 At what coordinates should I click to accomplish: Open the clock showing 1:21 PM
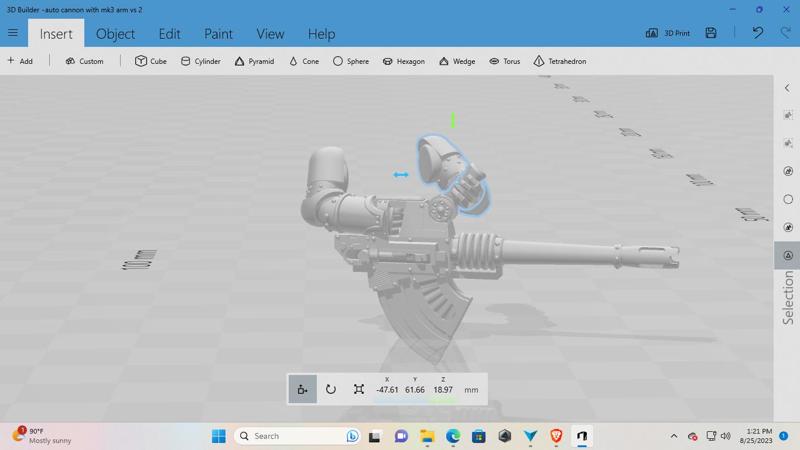pyautogui.click(x=756, y=436)
